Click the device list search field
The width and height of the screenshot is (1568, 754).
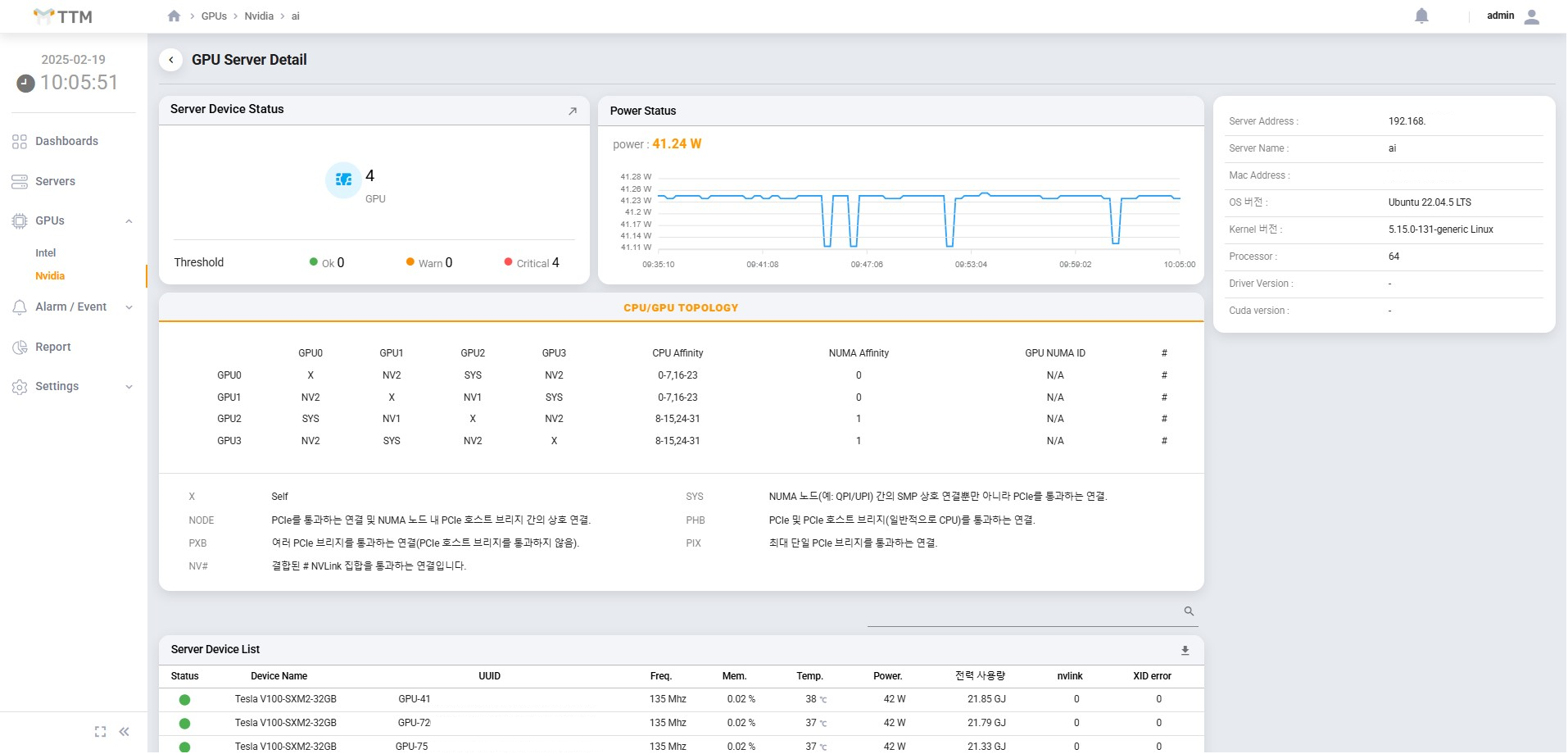[1022, 613]
